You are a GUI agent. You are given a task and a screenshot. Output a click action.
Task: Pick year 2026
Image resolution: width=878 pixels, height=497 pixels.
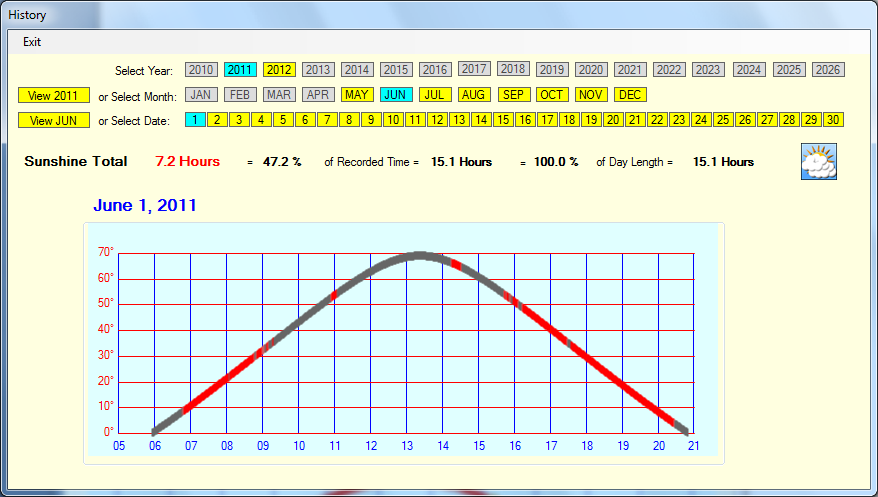click(x=828, y=69)
